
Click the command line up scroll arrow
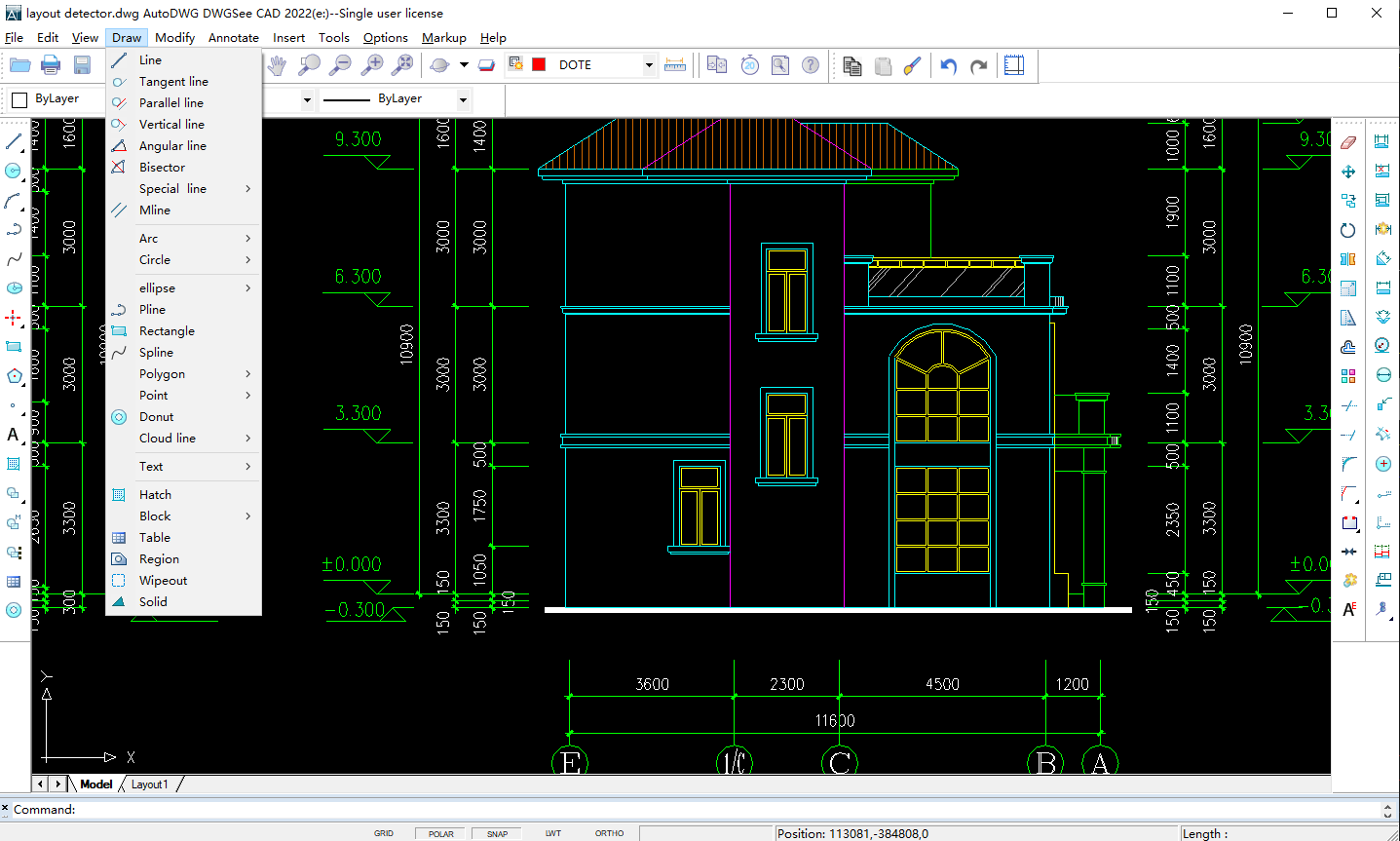tap(1388, 806)
